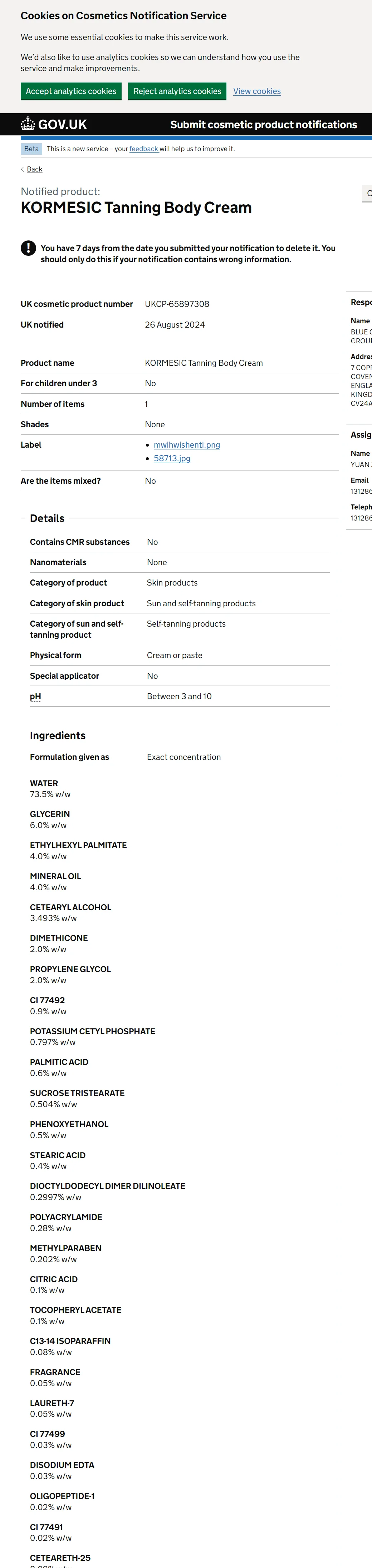Screen dimensions: 372x1568
Task: Click the feedback link in beta banner
Action: 144,149
